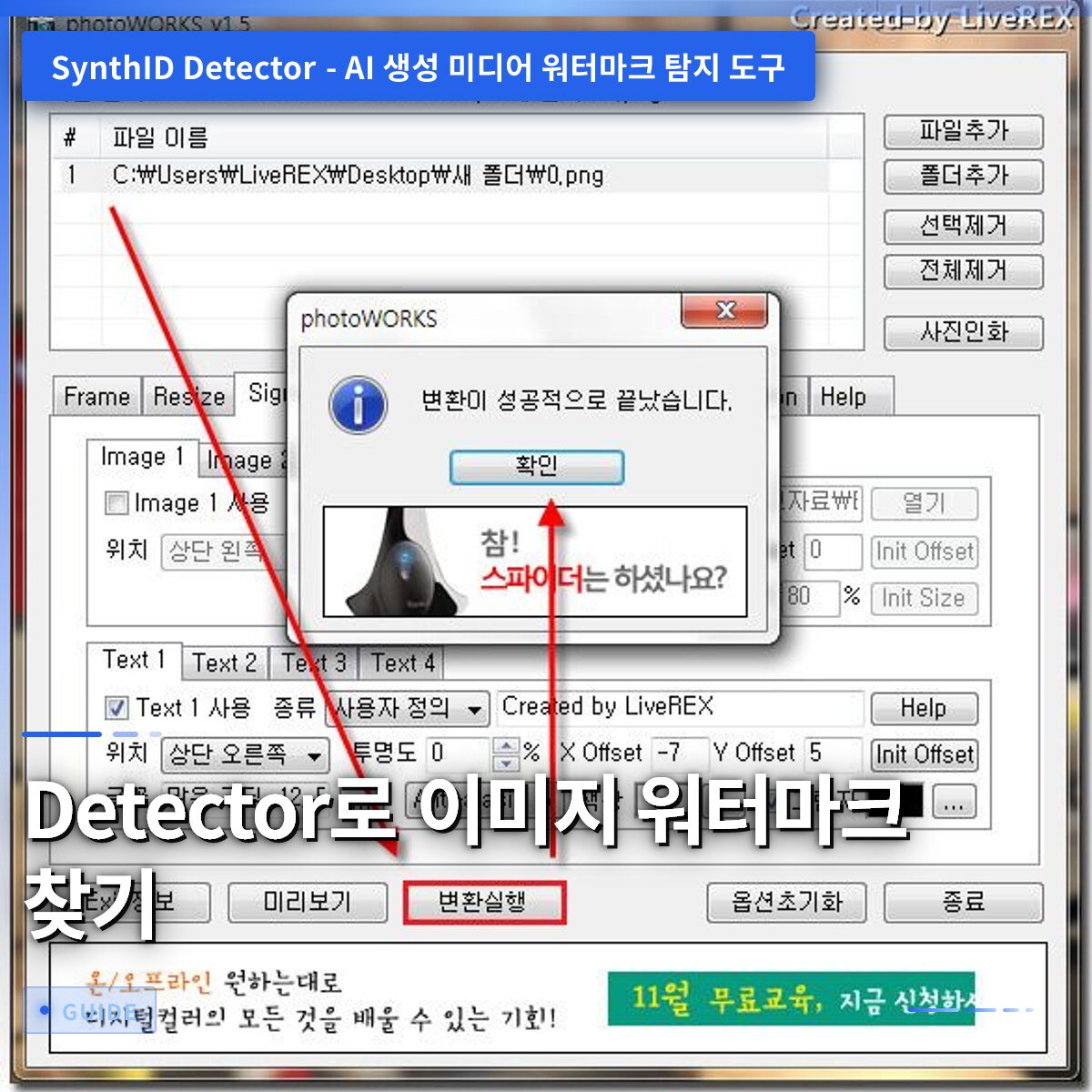1092x1092 pixels.
Task: Exit the program with the 종료 button
Action: [x=963, y=903]
